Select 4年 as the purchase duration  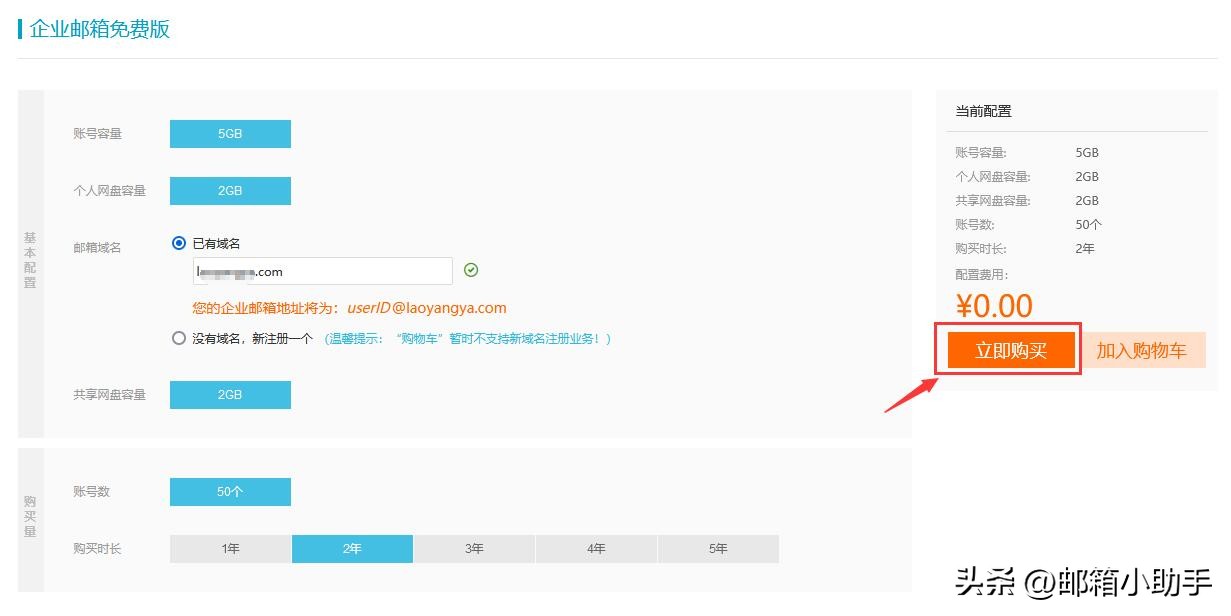pos(596,548)
